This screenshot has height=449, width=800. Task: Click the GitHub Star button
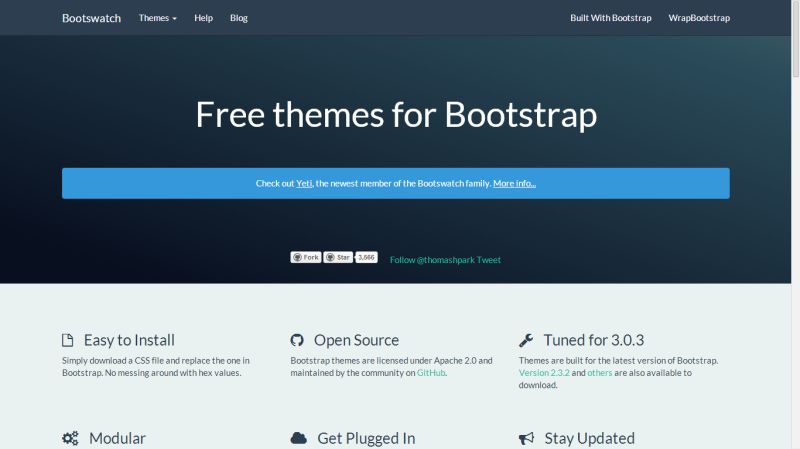coord(338,257)
